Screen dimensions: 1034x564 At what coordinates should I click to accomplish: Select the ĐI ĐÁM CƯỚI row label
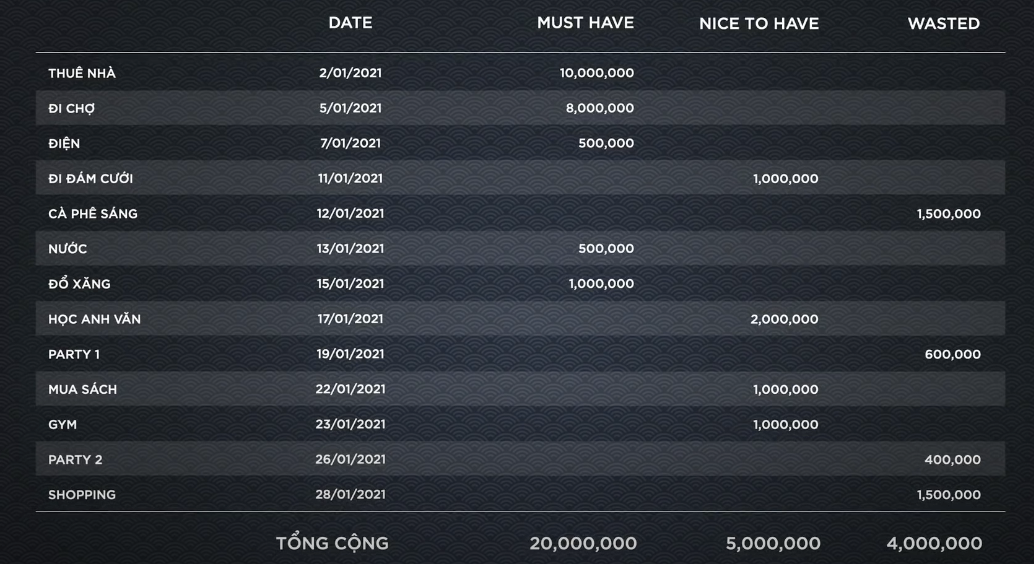pos(90,178)
